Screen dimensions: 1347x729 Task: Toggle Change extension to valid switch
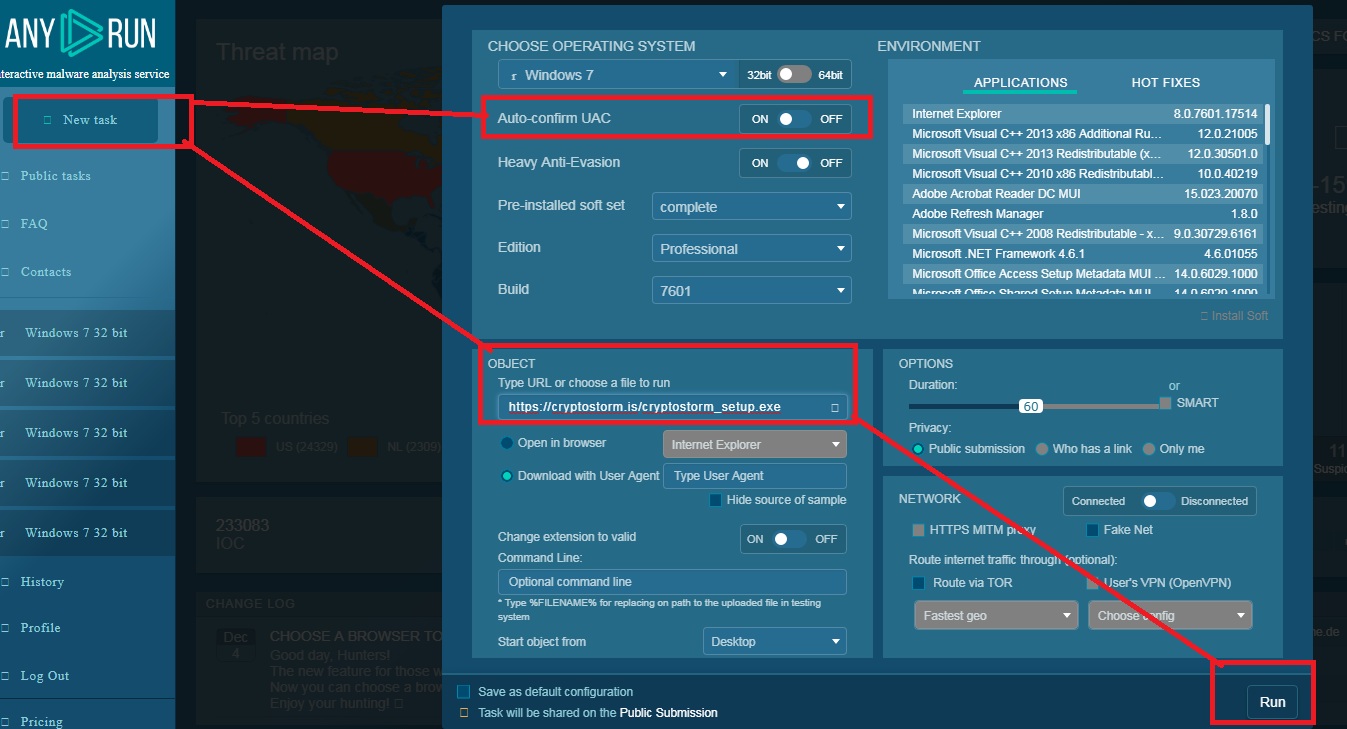(792, 539)
